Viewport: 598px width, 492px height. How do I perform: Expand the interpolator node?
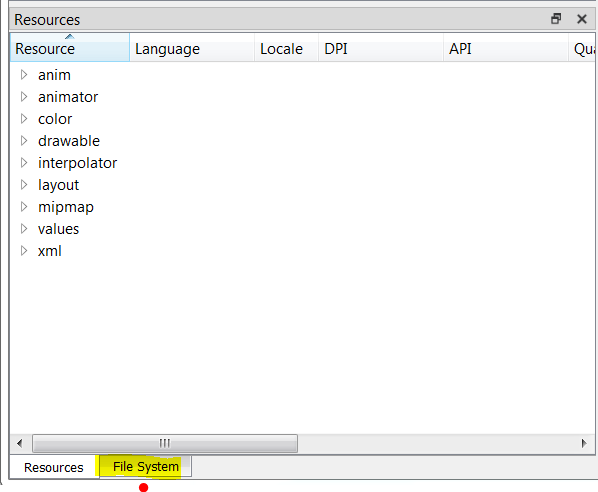24,163
